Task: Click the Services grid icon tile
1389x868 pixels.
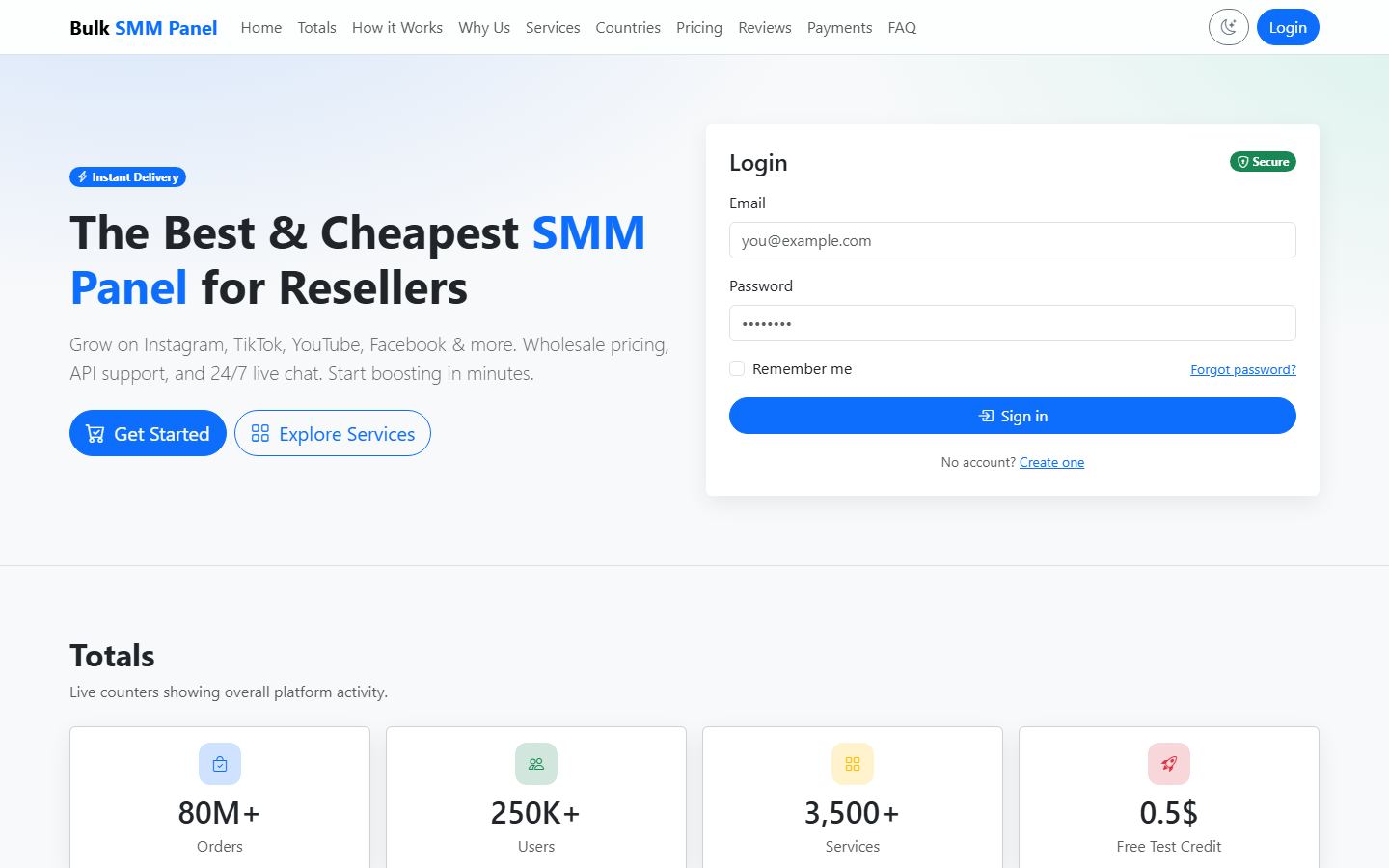Action: (853, 764)
